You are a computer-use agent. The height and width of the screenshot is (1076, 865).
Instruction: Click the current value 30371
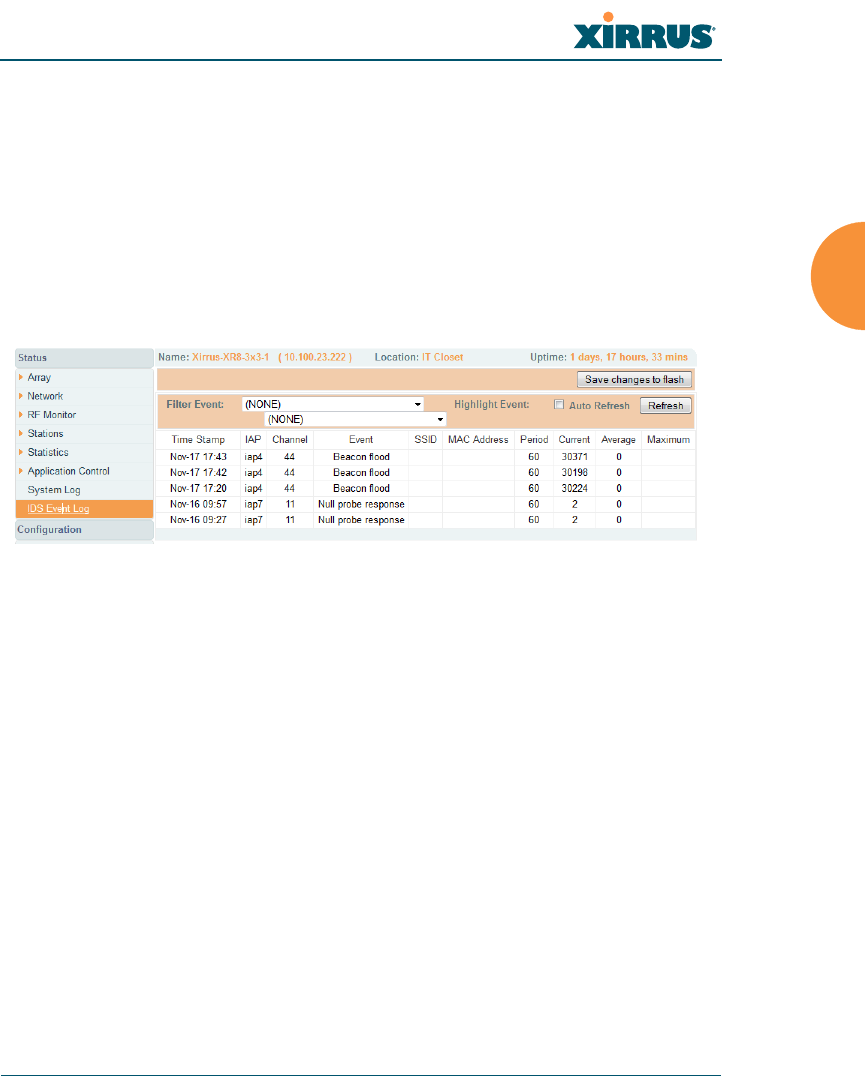[574, 456]
